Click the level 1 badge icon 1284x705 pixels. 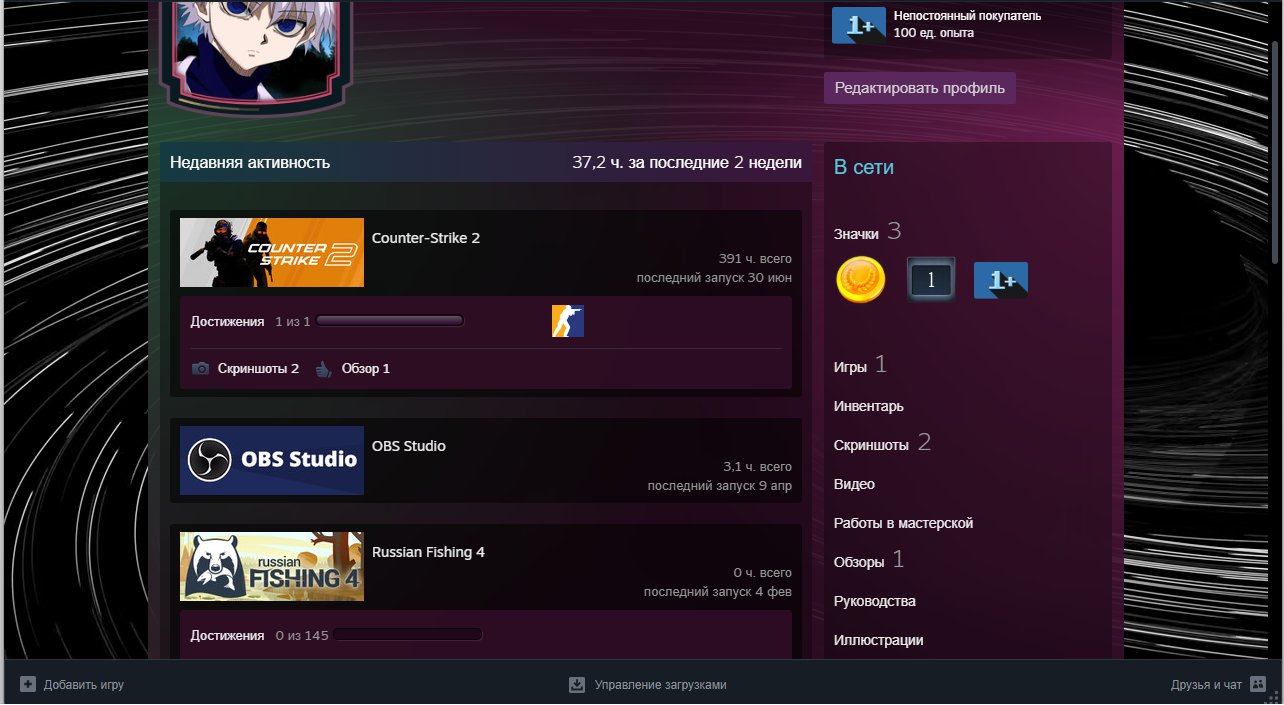click(931, 280)
